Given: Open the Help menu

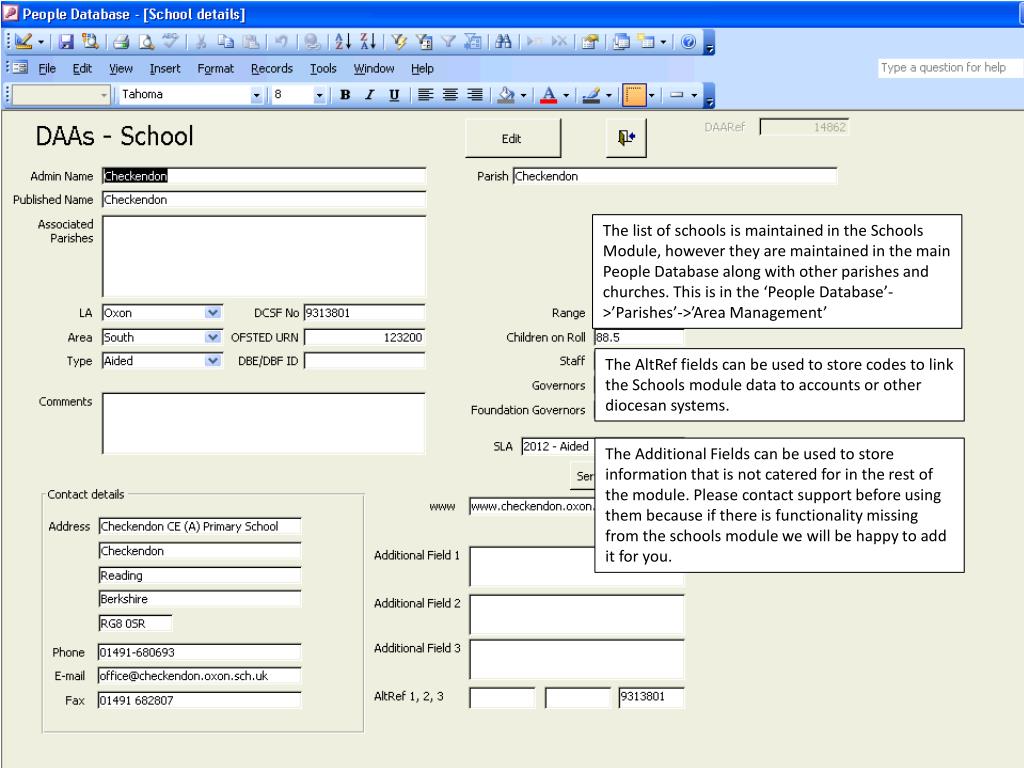Looking at the screenshot, I should pos(422,69).
